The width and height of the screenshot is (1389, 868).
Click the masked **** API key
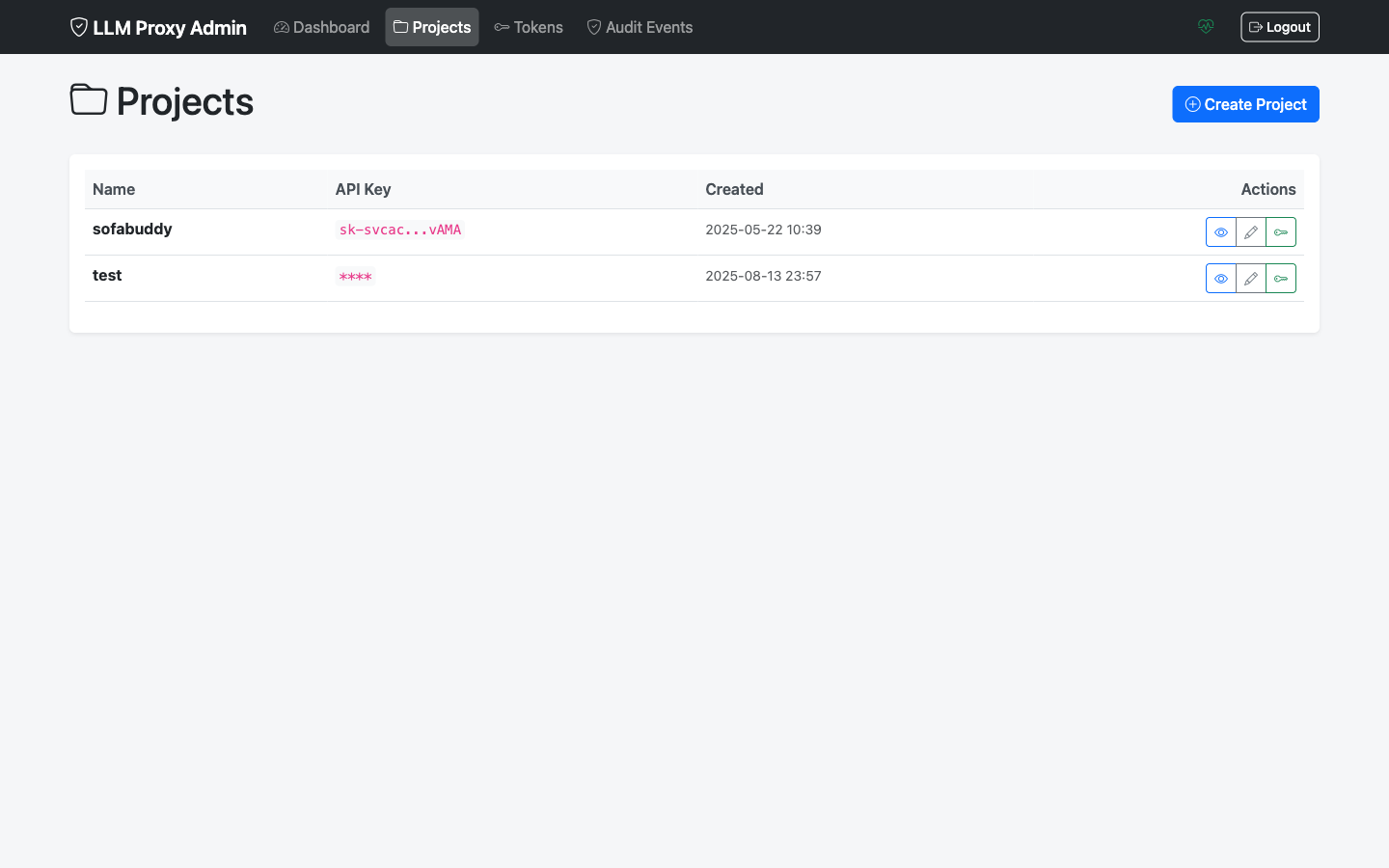pyautogui.click(x=355, y=277)
